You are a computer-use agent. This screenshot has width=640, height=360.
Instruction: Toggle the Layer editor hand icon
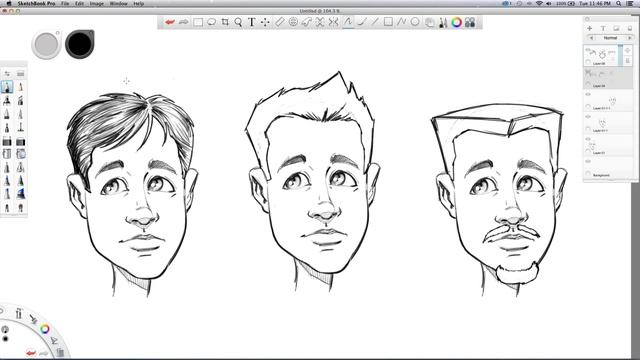[429, 22]
